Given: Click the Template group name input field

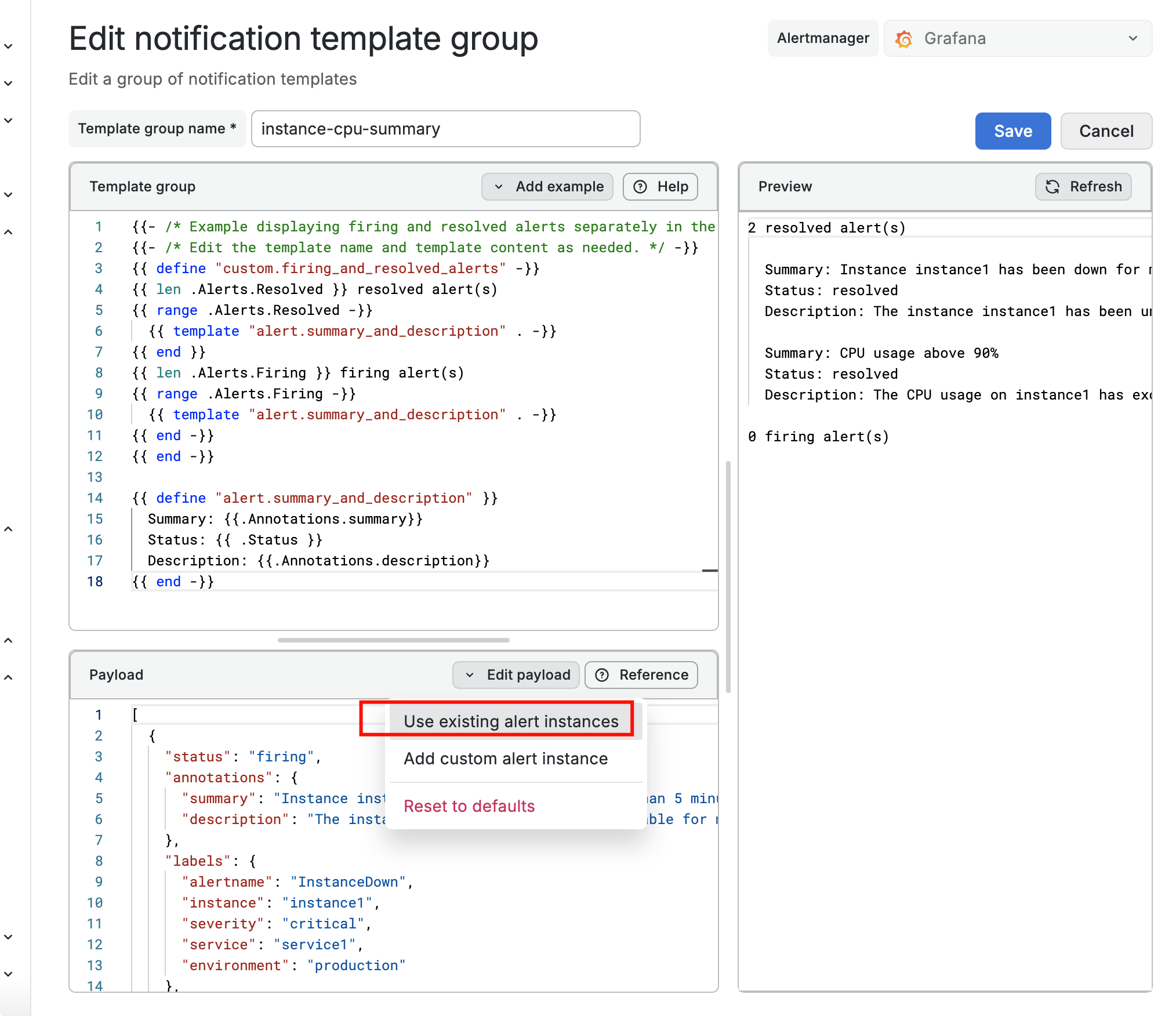Looking at the screenshot, I should [x=445, y=129].
